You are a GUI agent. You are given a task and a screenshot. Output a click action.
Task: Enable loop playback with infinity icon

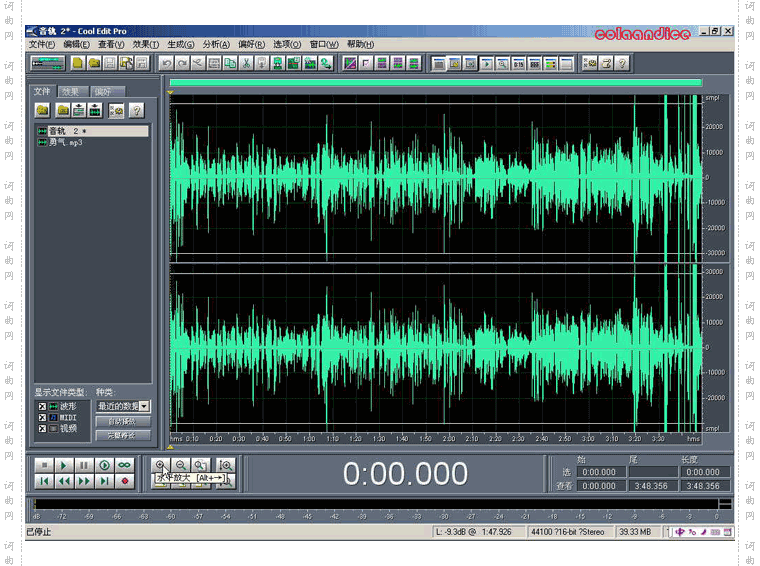click(x=125, y=466)
